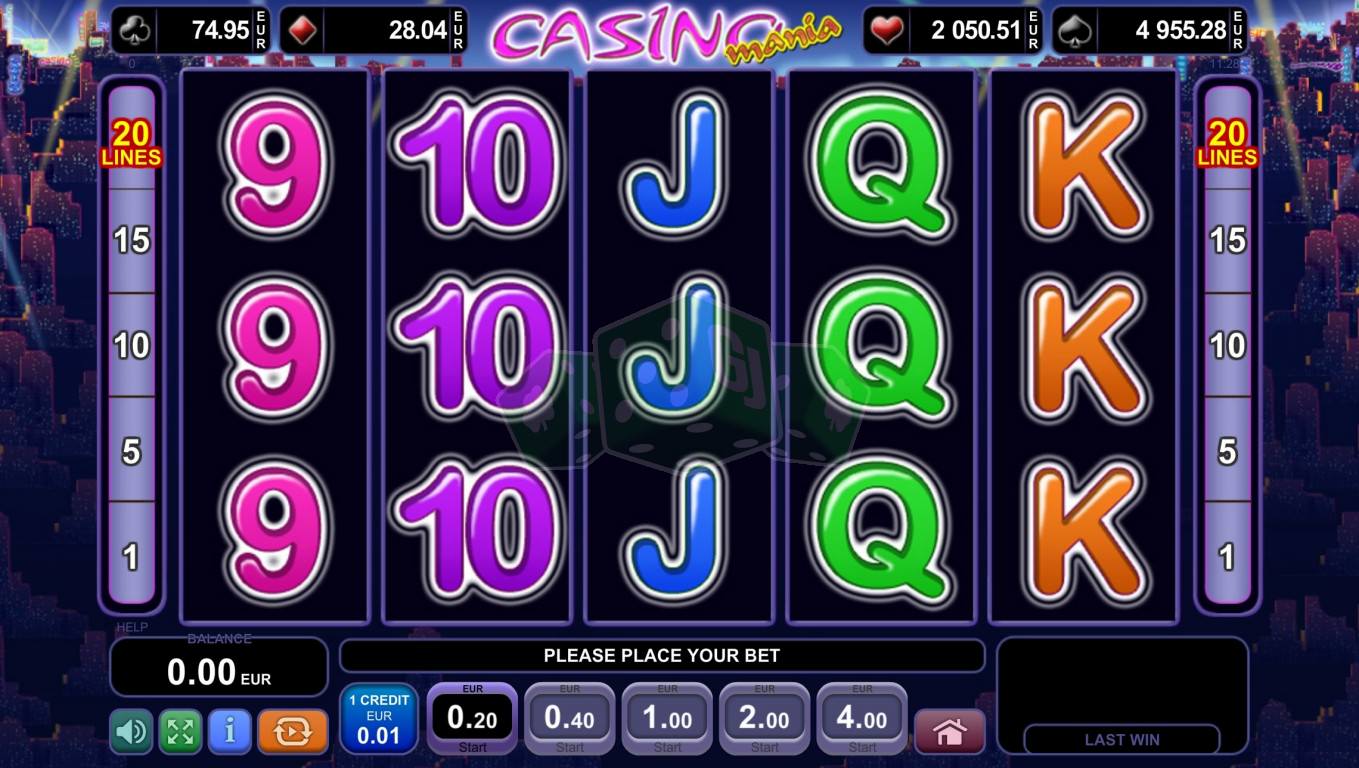
Task: Place the 4.00 EUR bet
Action: click(862, 719)
